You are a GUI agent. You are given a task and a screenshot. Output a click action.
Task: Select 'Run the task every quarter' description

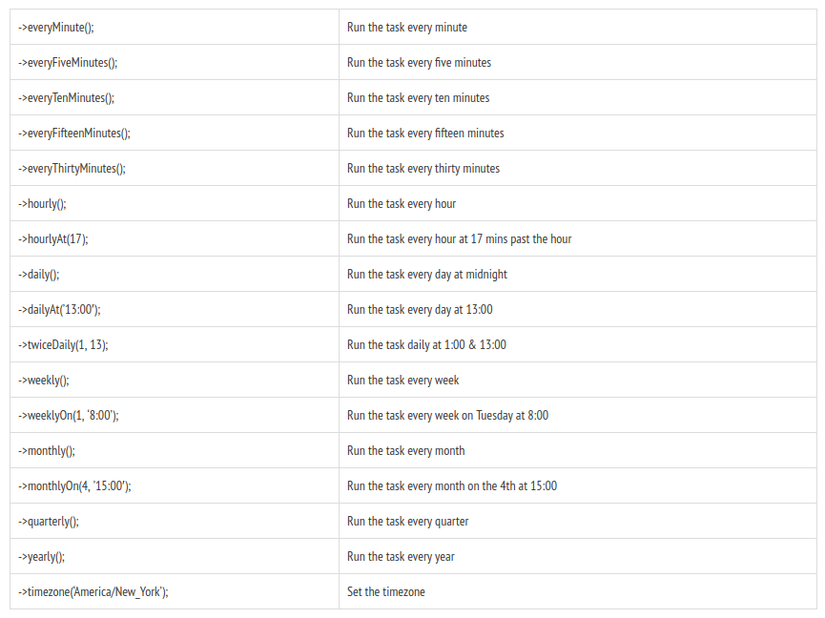[408, 521]
